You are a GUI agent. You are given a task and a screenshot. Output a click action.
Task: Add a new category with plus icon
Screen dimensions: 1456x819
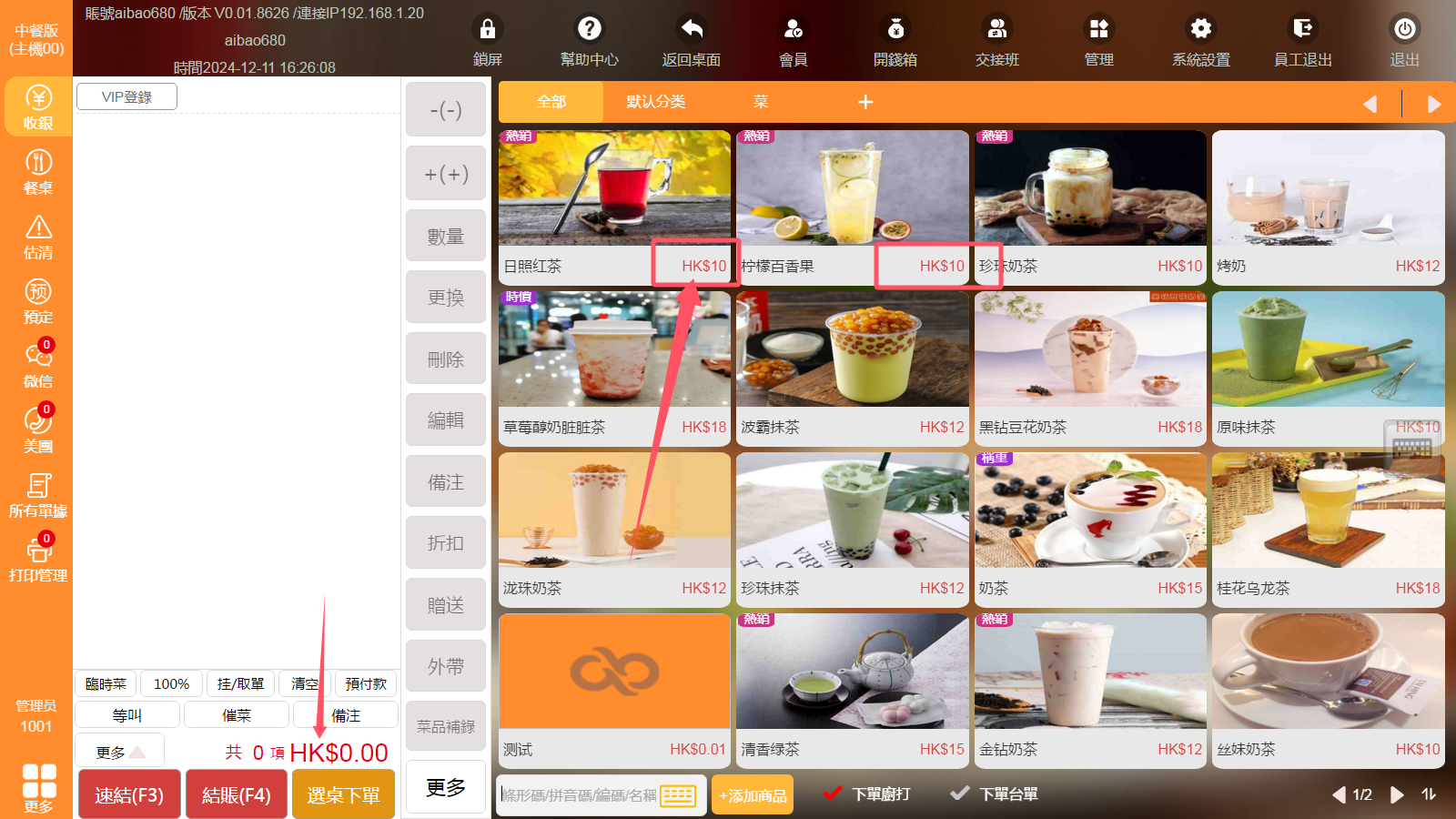pyautogui.click(x=865, y=102)
